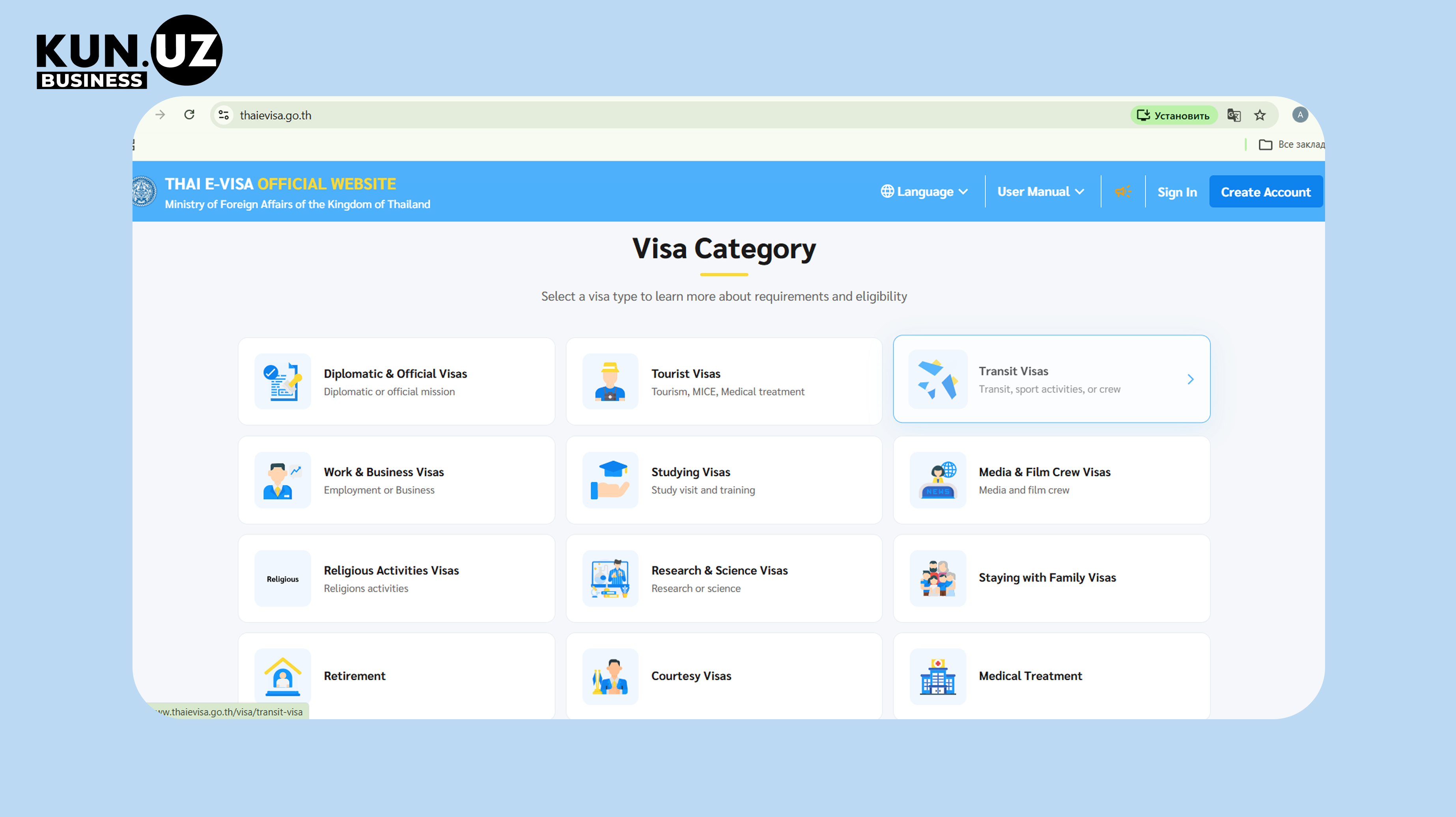Open the all bookmarks folder
The height and width of the screenshot is (817, 1456).
[1292, 145]
